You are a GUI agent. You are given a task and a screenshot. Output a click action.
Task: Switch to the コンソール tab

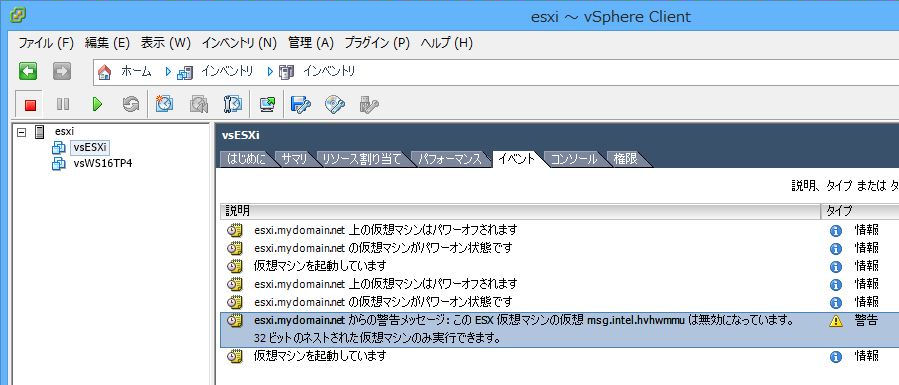click(x=573, y=159)
